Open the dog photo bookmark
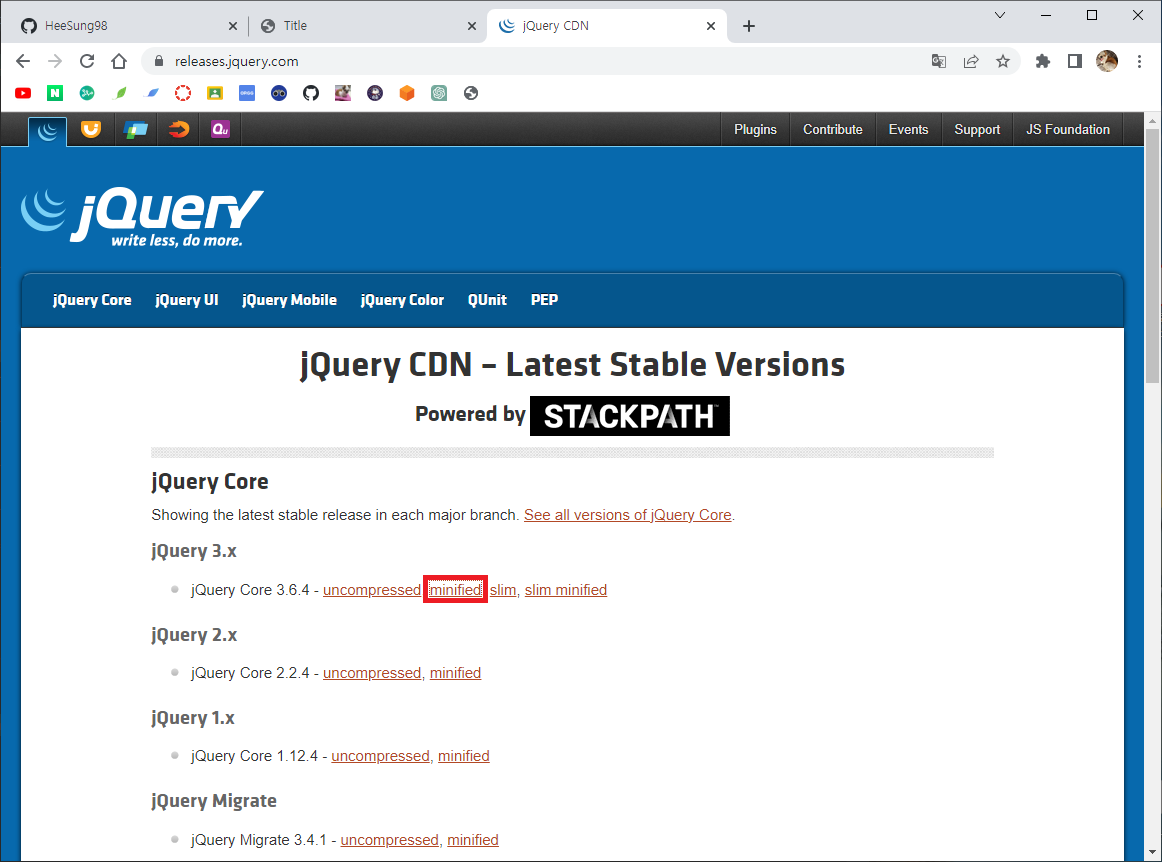The width and height of the screenshot is (1162, 862). (x=342, y=93)
